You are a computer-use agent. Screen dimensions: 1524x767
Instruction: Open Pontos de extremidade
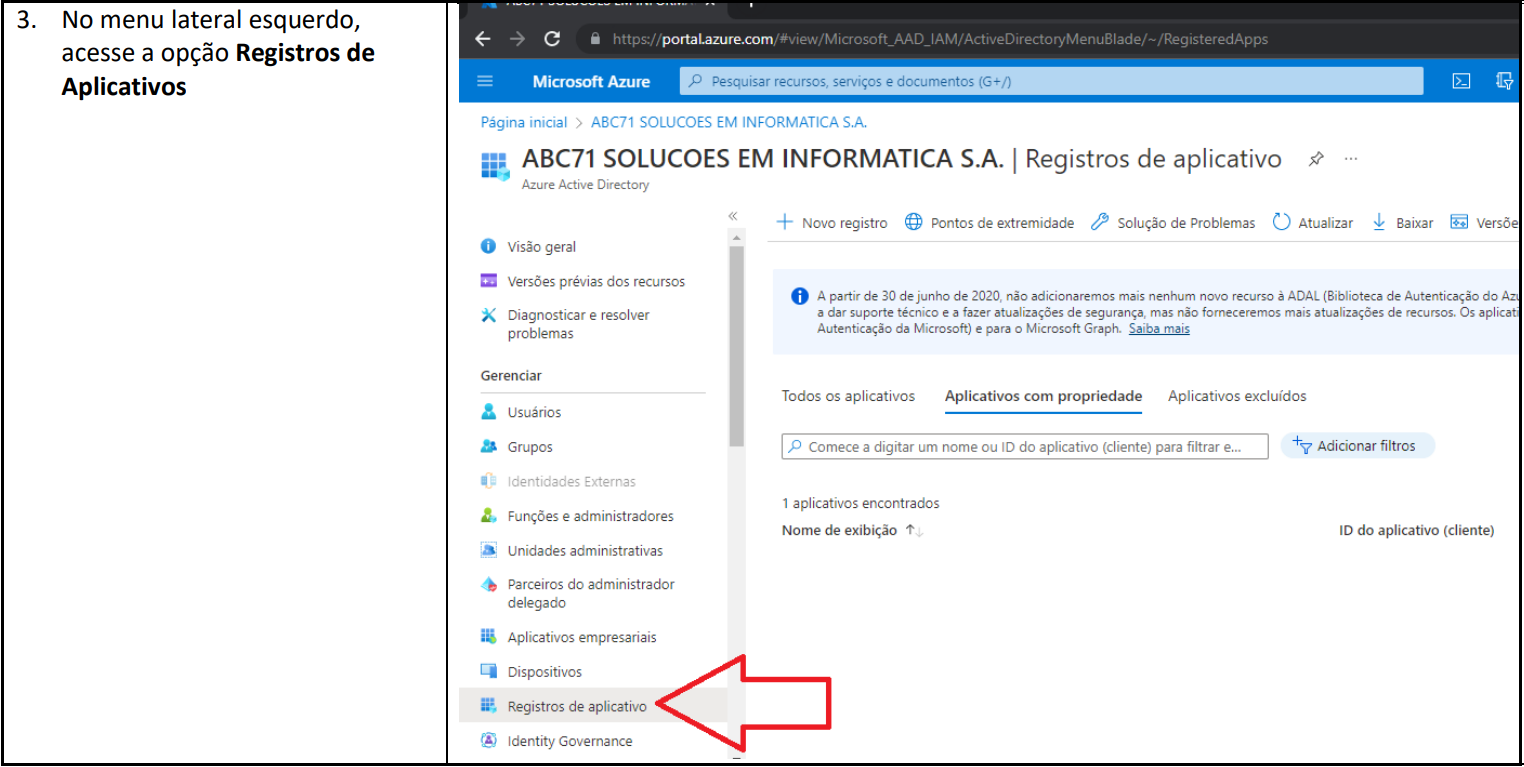989,223
